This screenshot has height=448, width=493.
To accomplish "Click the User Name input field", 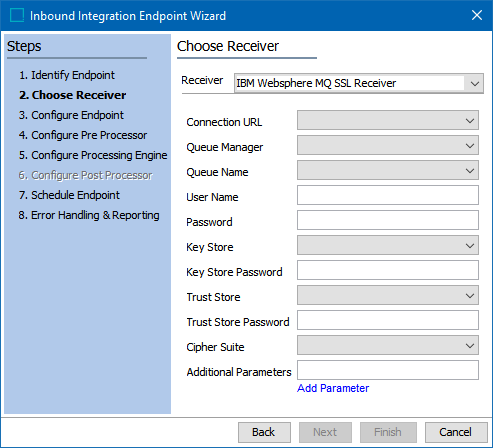I will 388,195.
